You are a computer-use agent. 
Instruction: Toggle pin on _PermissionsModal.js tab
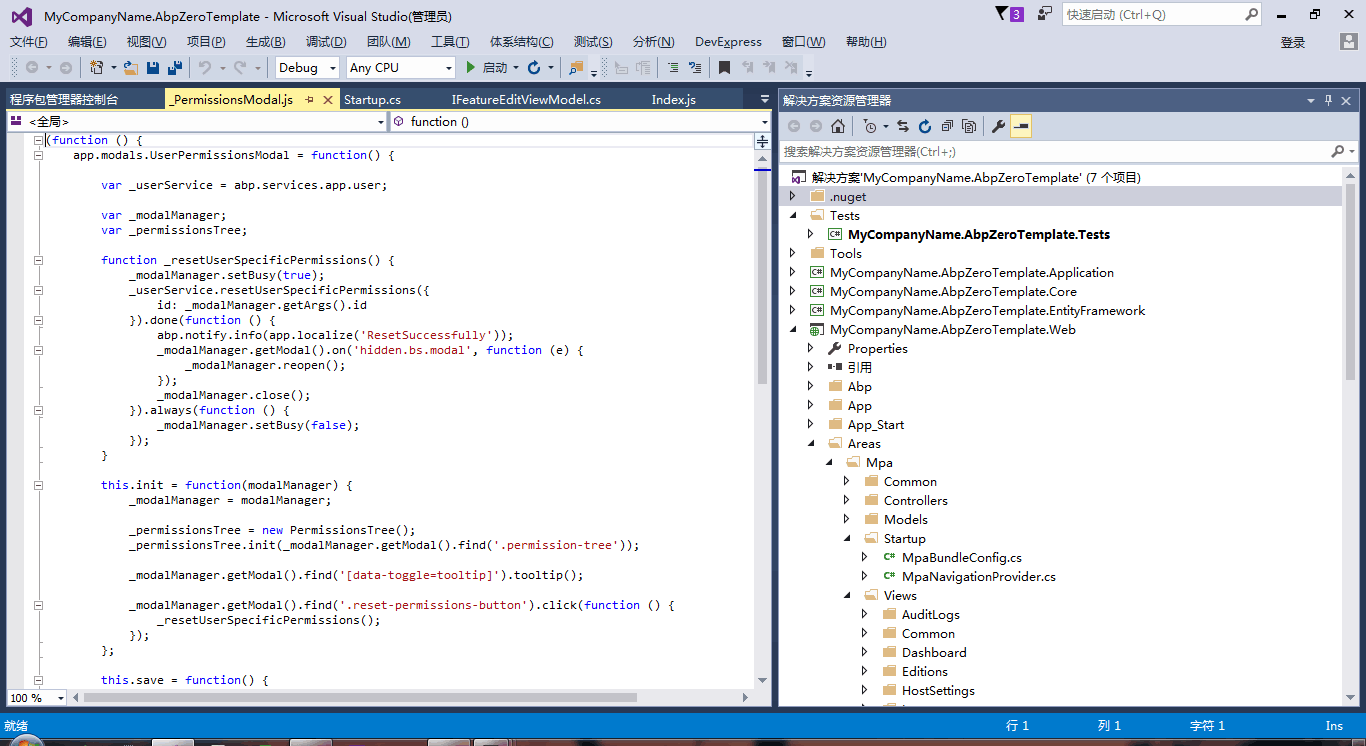coord(309,100)
